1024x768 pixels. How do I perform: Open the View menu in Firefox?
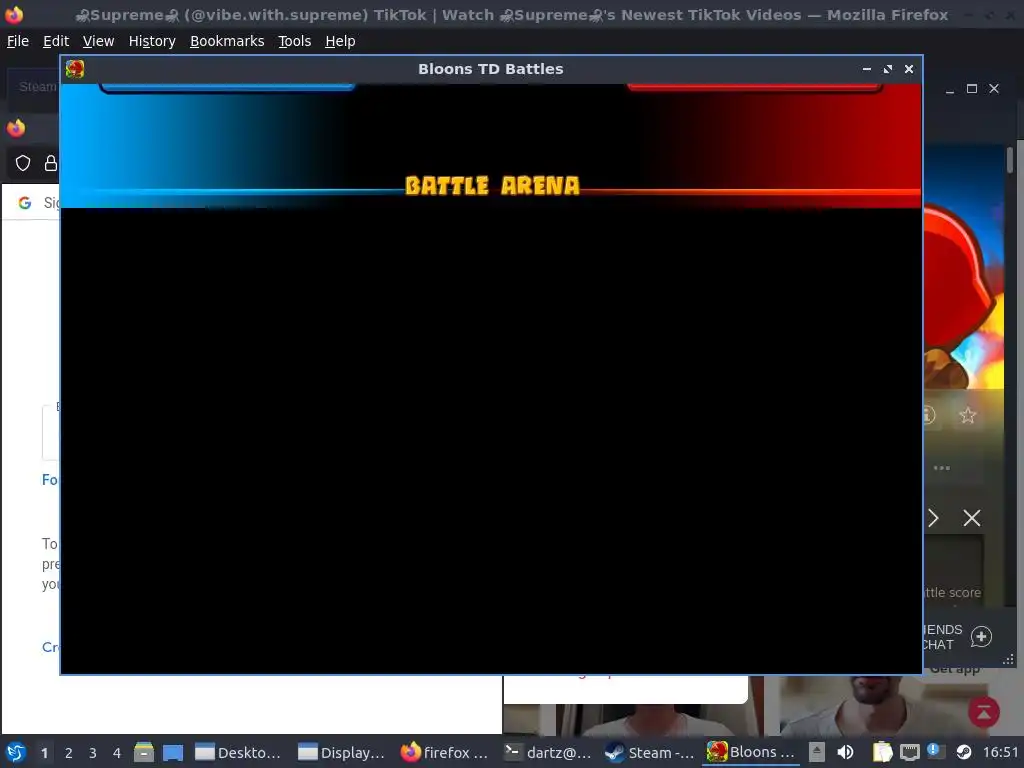tap(98, 41)
